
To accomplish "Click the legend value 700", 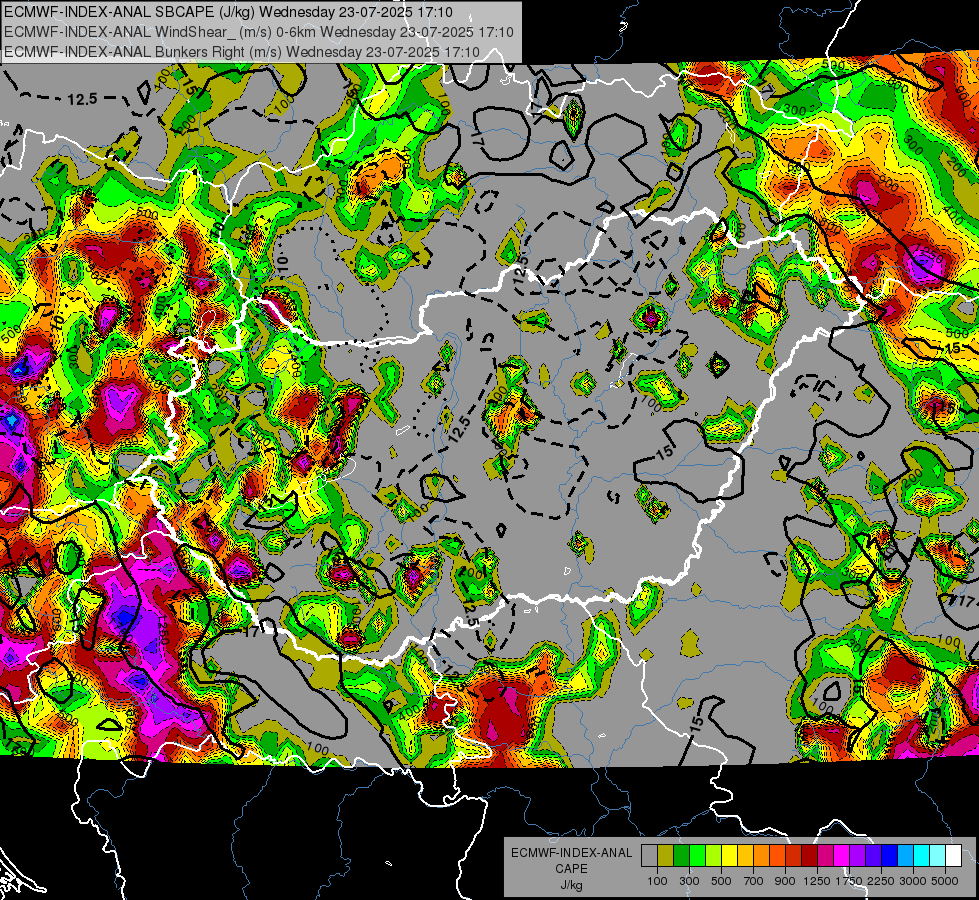I will 754,881.
